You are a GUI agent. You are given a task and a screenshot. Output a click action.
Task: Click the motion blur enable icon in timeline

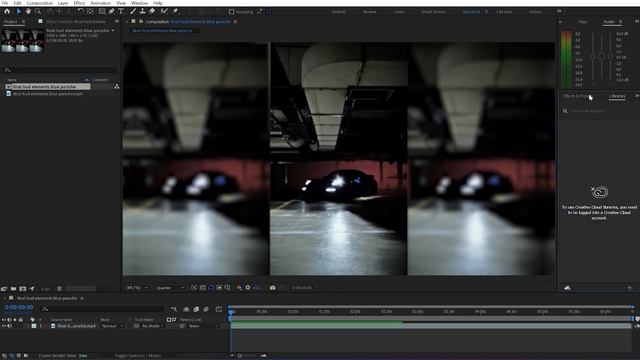click(x=206, y=309)
